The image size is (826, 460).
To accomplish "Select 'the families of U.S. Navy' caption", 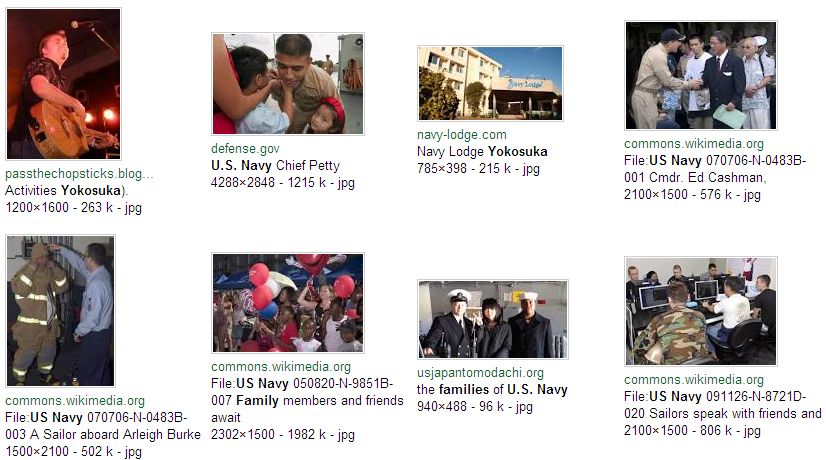I will (x=492, y=389).
